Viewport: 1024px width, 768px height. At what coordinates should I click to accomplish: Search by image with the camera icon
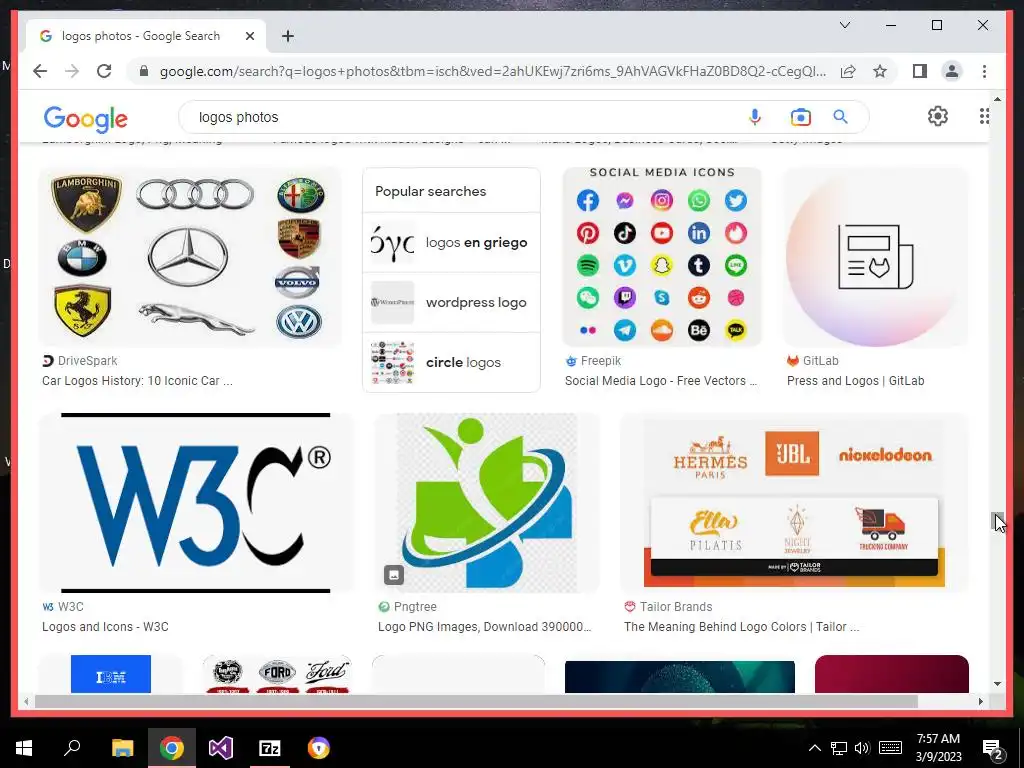click(801, 117)
